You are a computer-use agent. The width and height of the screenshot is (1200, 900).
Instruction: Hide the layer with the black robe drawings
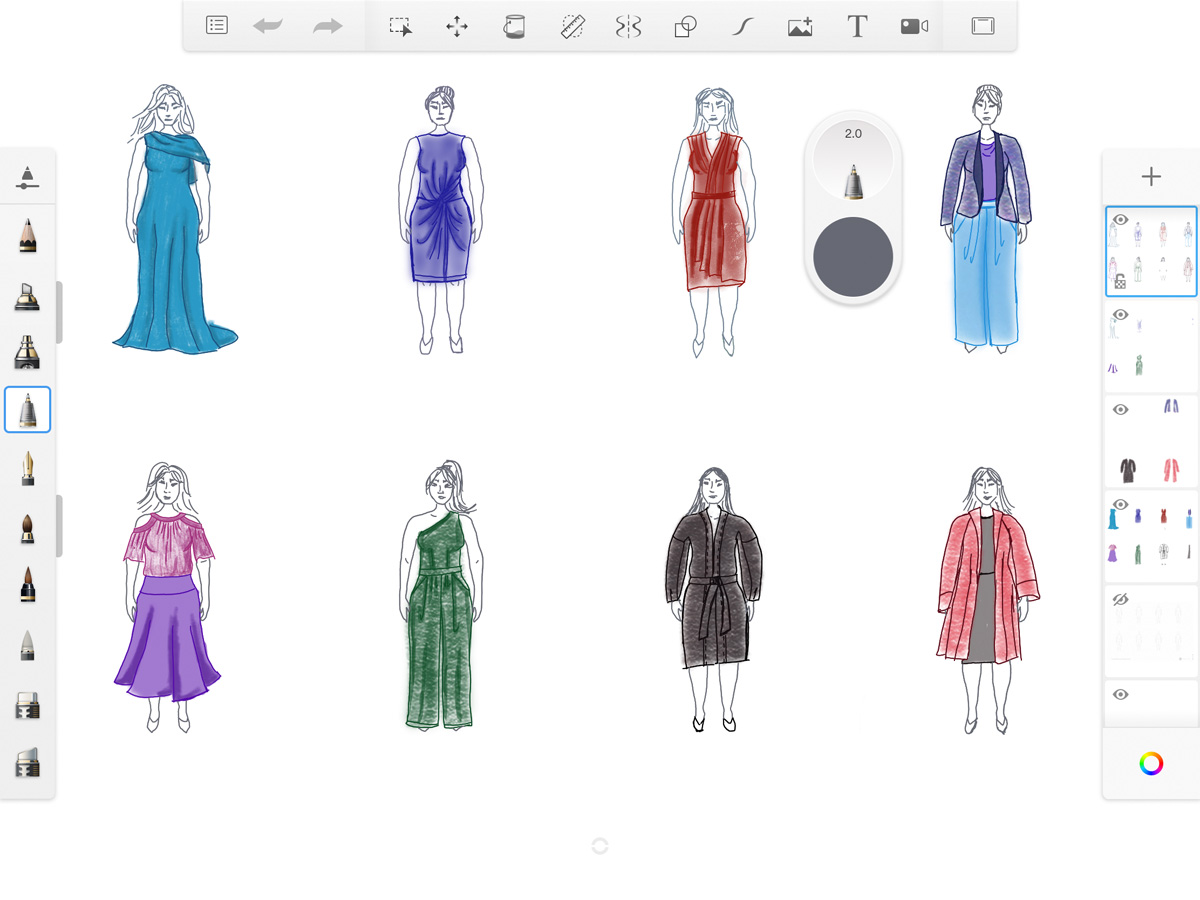point(1120,409)
